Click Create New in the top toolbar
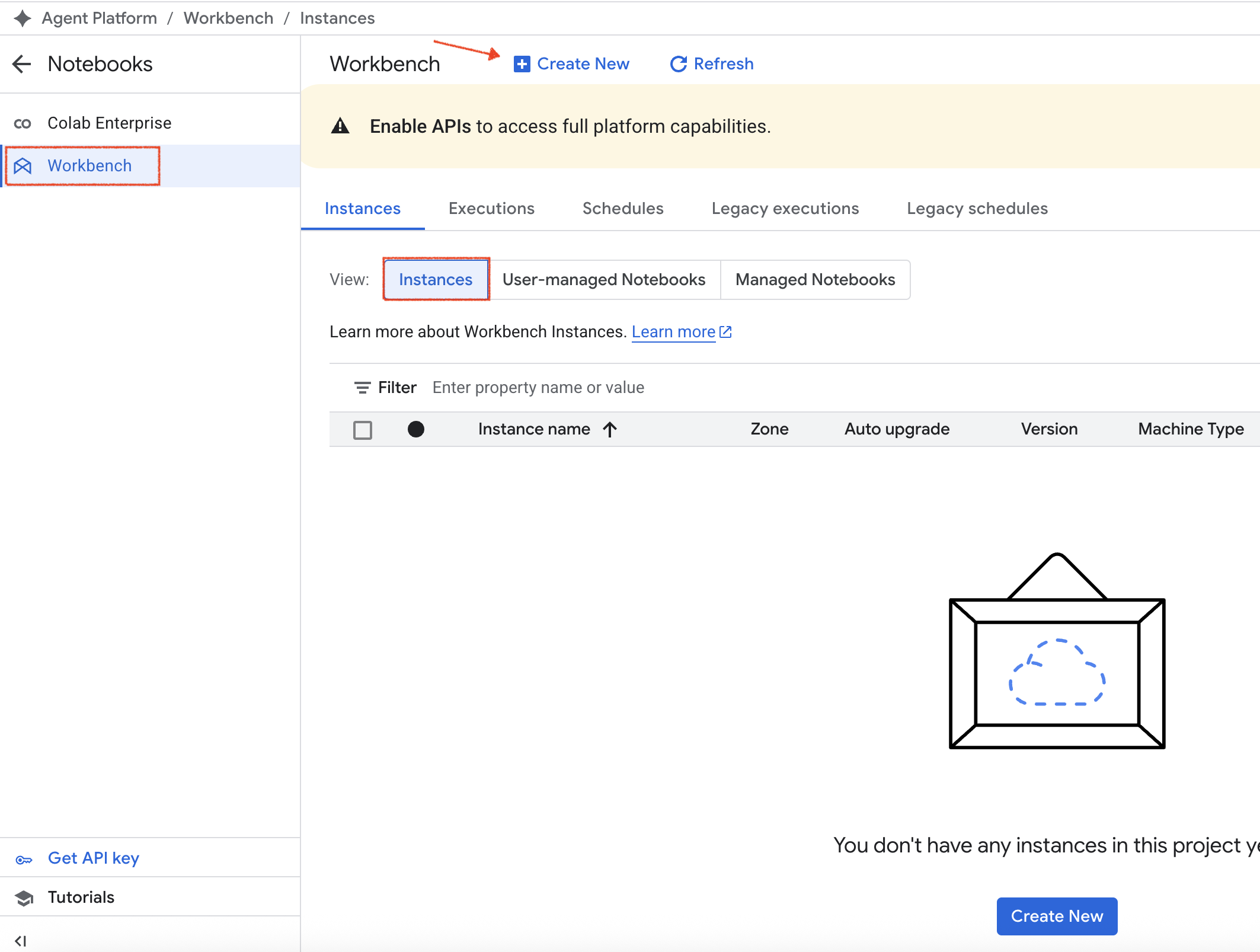Screen dimensions: 1260x952 tap(571, 64)
